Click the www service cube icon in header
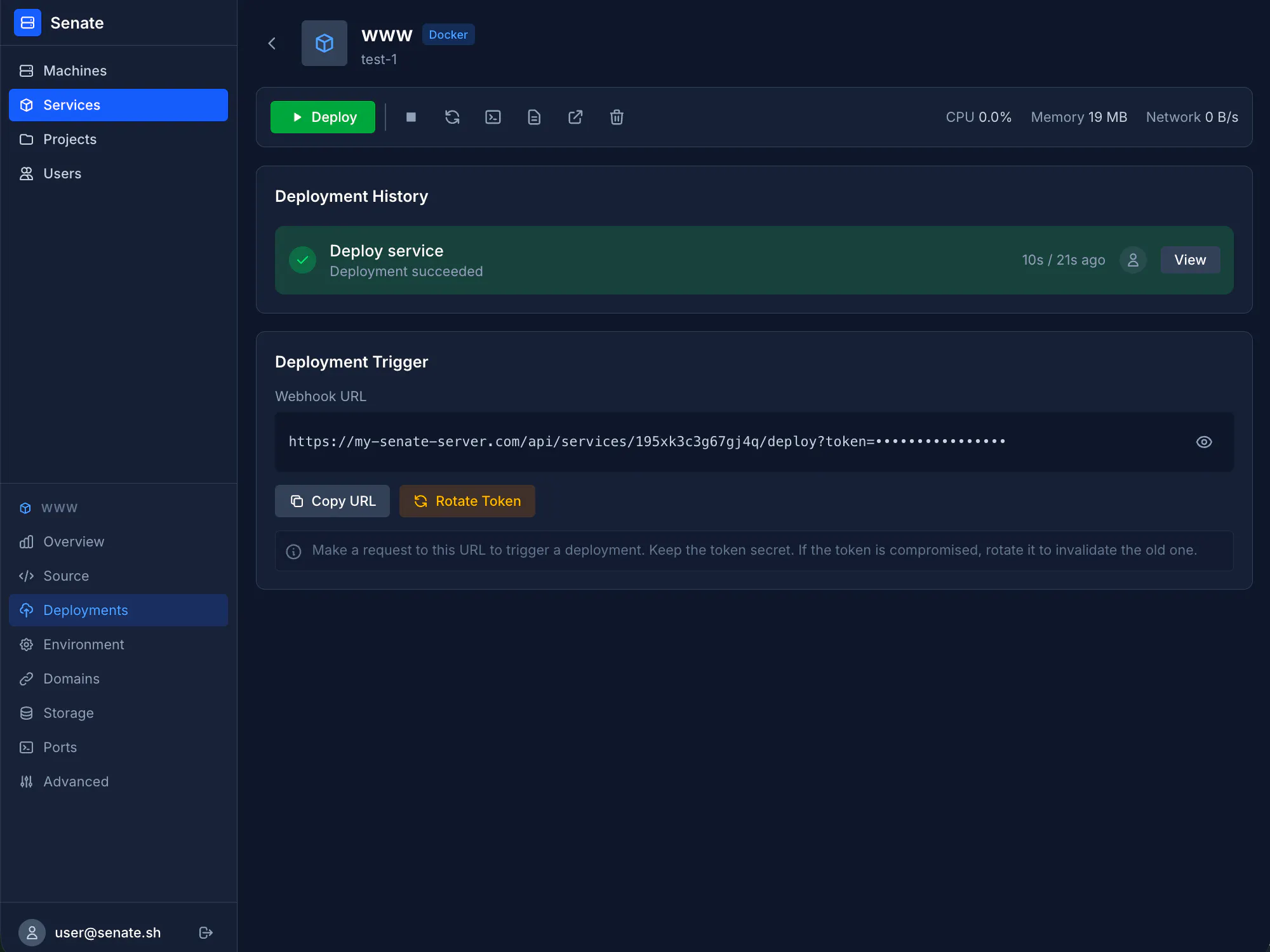This screenshot has width=1270, height=952. 324,43
